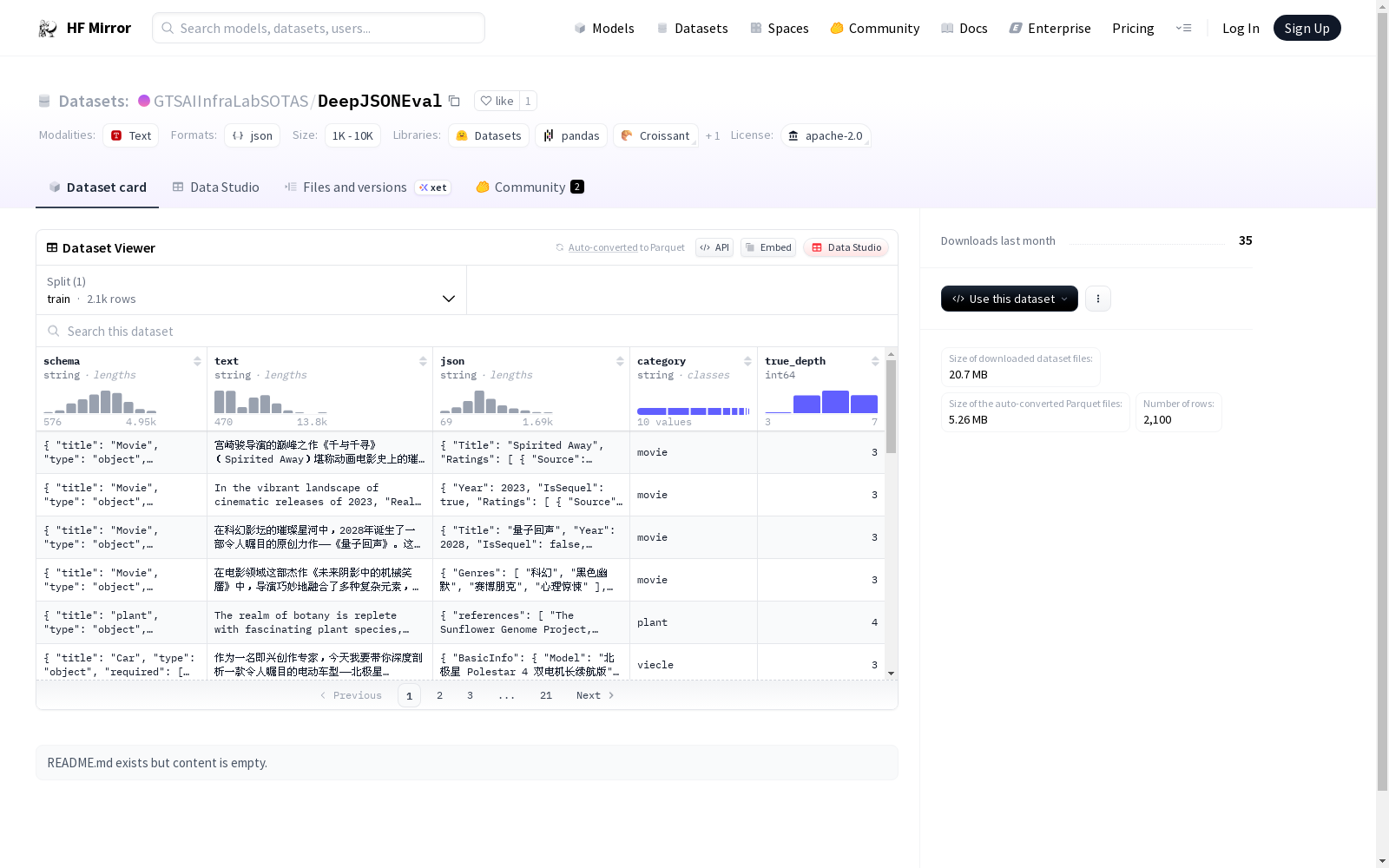
Task: Click the pandas library tag
Action: tap(571, 135)
